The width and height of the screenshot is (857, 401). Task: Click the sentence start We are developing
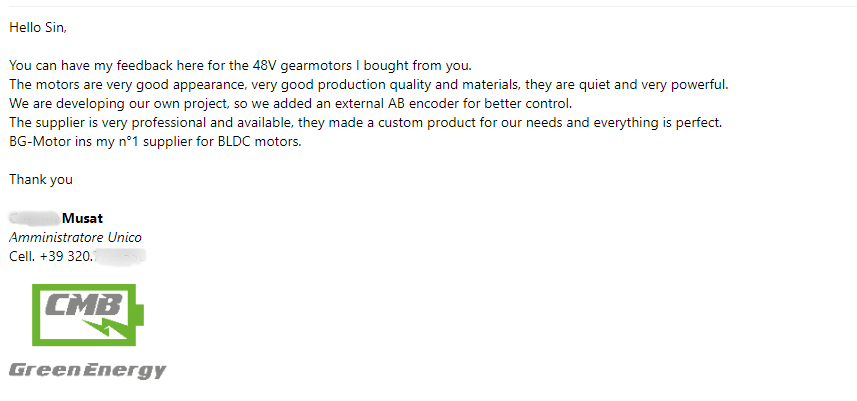pos(60,103)
